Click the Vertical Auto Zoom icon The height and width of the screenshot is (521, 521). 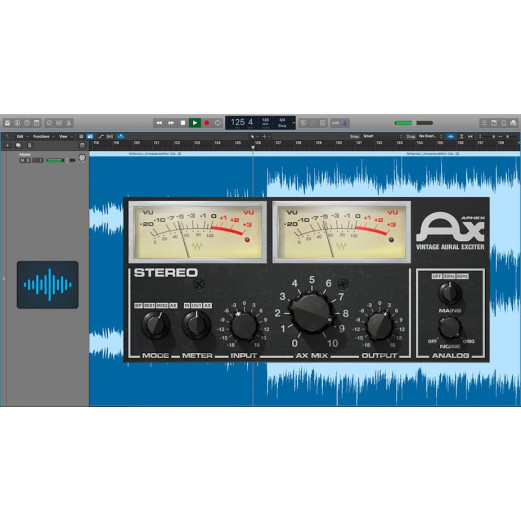462,137
